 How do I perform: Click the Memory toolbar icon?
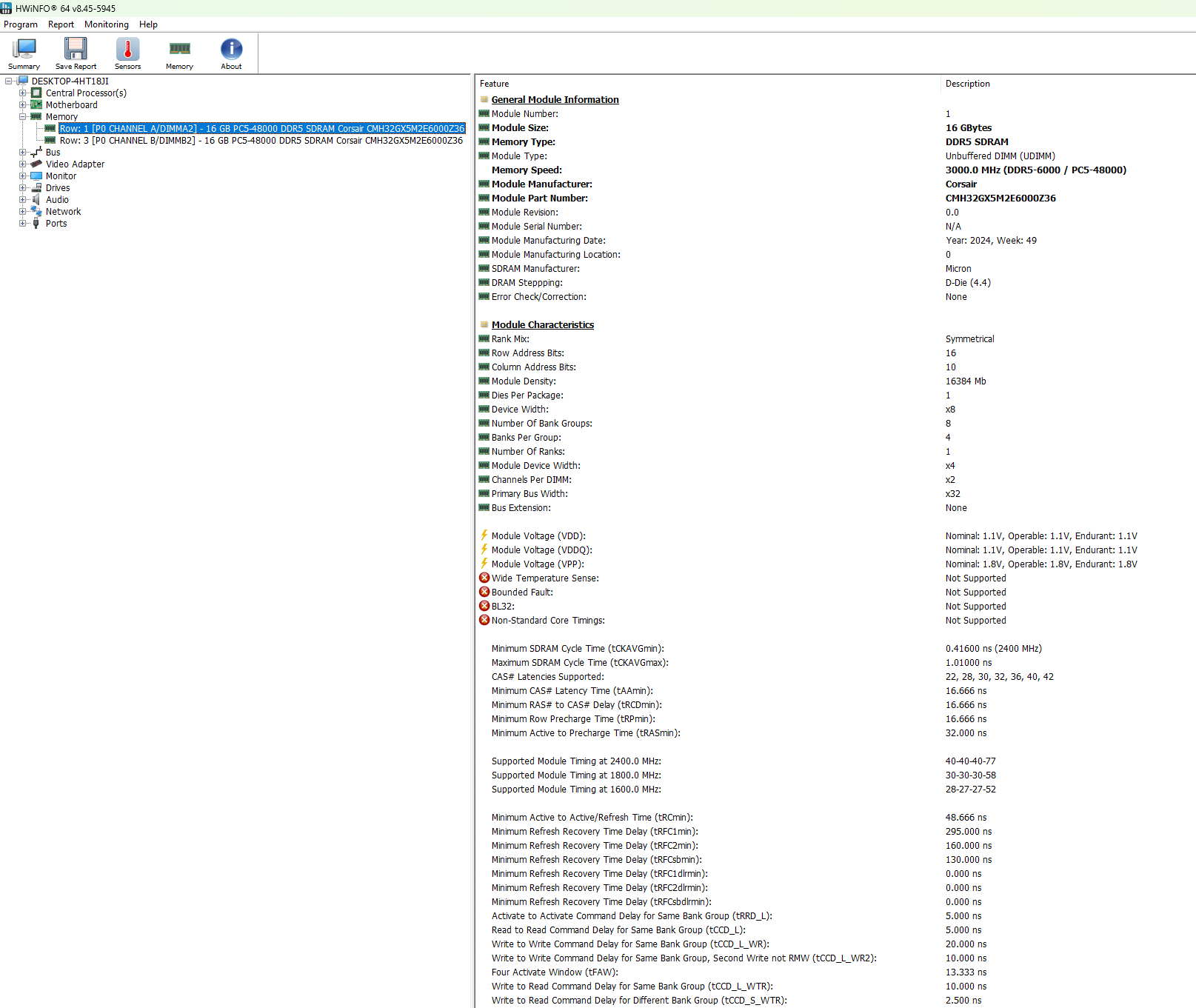(x=179, y=49)
